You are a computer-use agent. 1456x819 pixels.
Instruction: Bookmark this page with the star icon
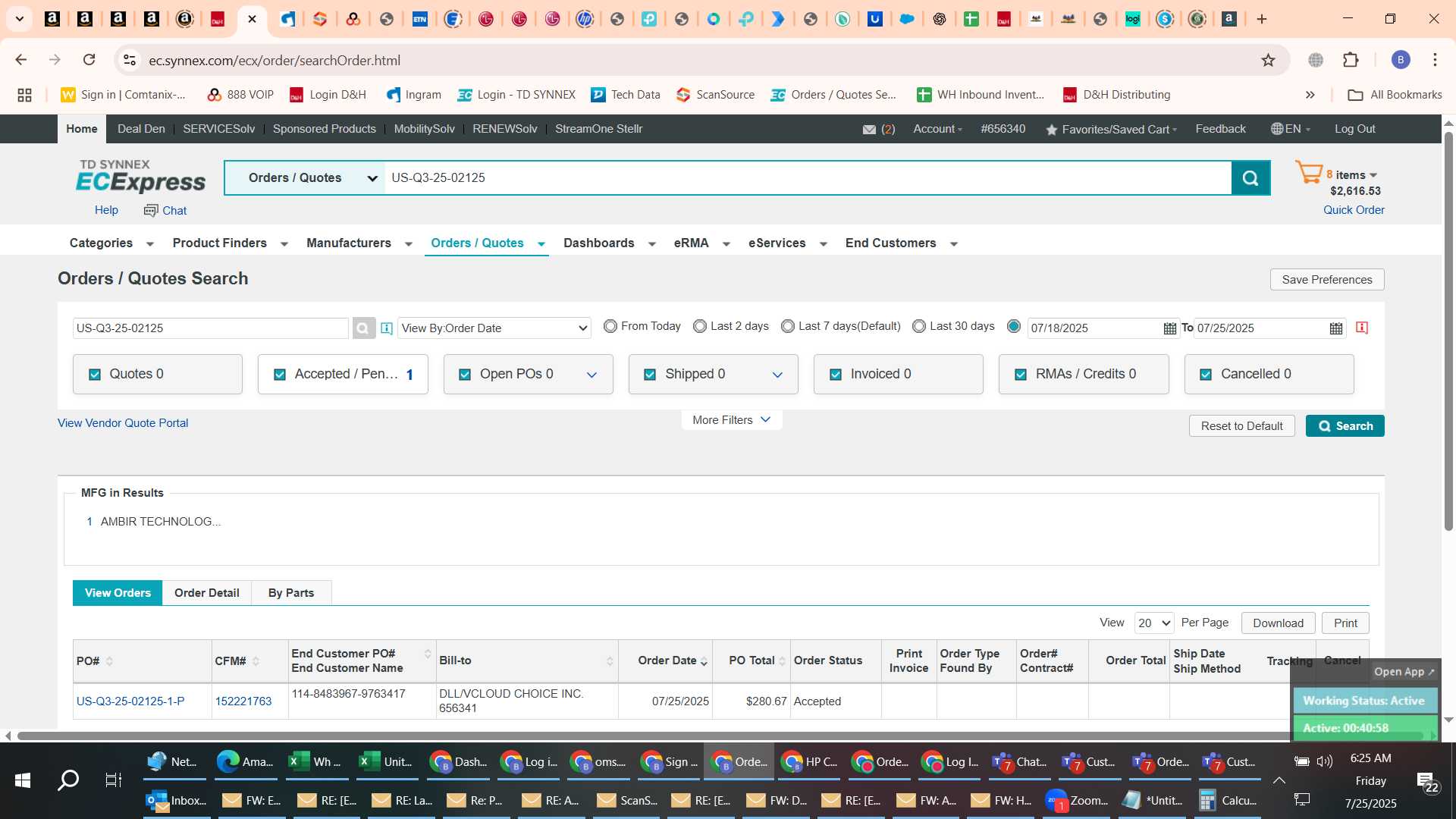pos(1268,60)
